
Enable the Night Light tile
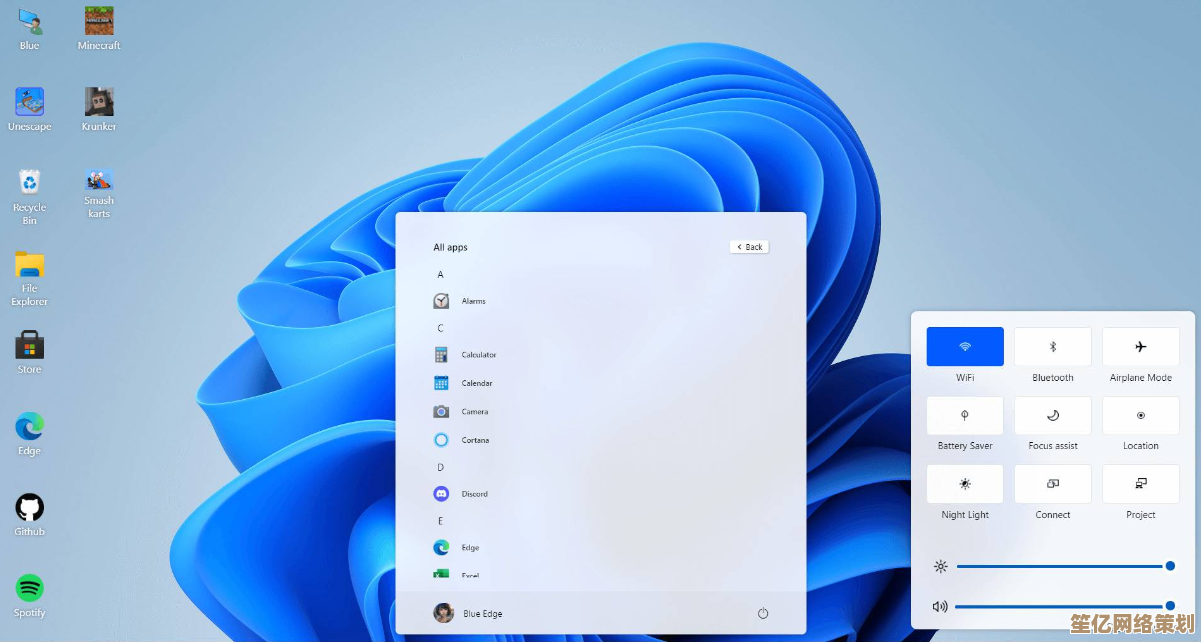tap(965, 484)
